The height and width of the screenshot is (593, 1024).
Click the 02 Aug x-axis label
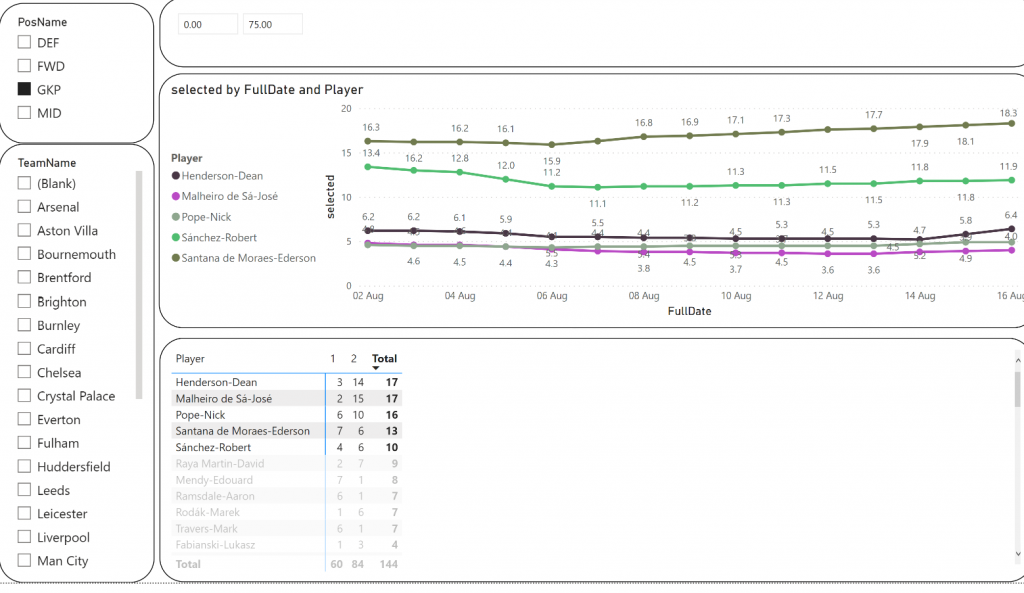point(368,296)
